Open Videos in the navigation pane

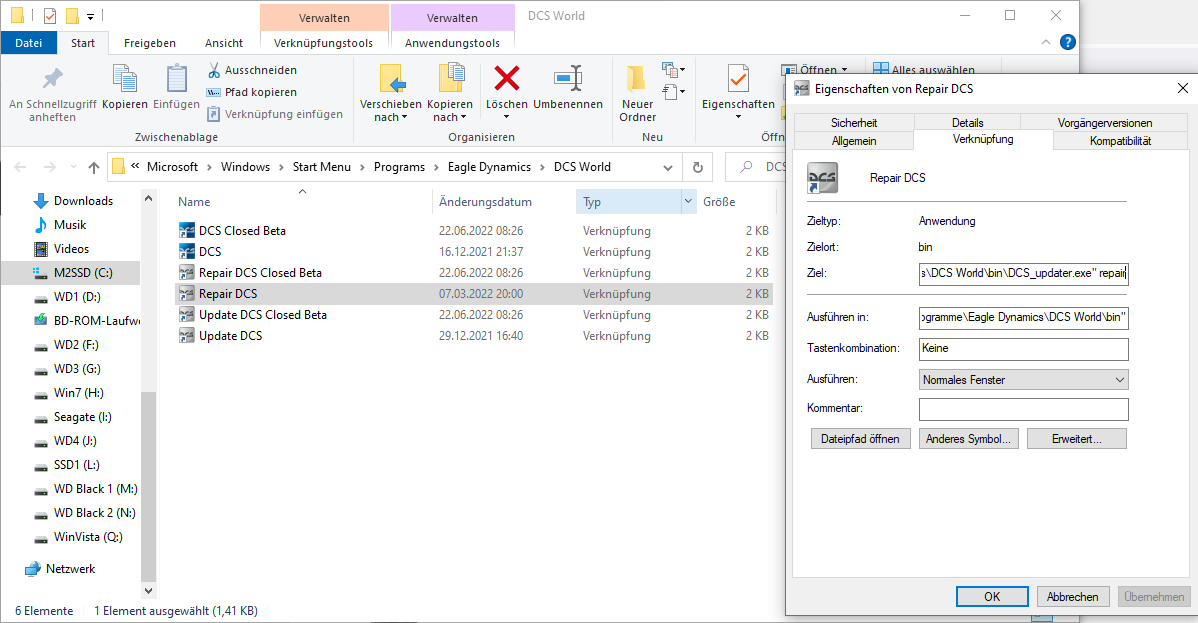72,249
